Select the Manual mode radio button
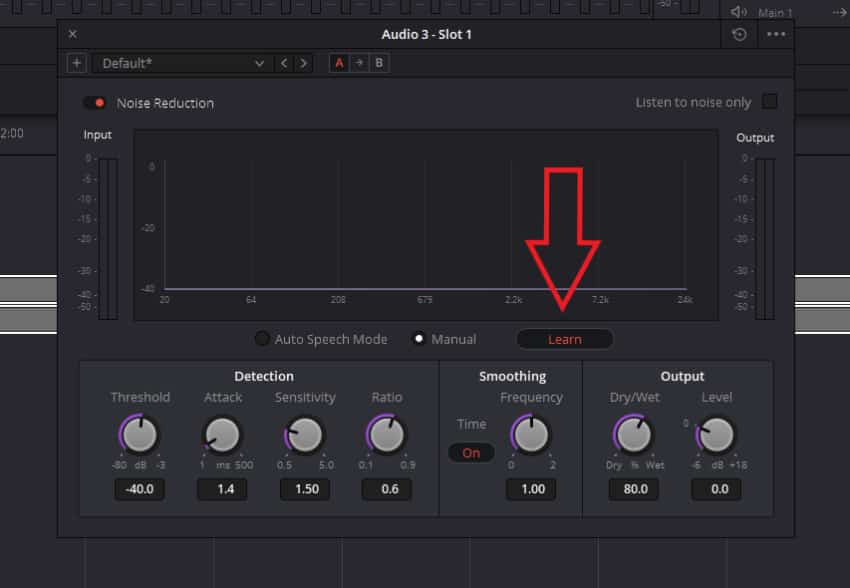The width and height of the screenshot is (850, 588). [x=420, y=339]
